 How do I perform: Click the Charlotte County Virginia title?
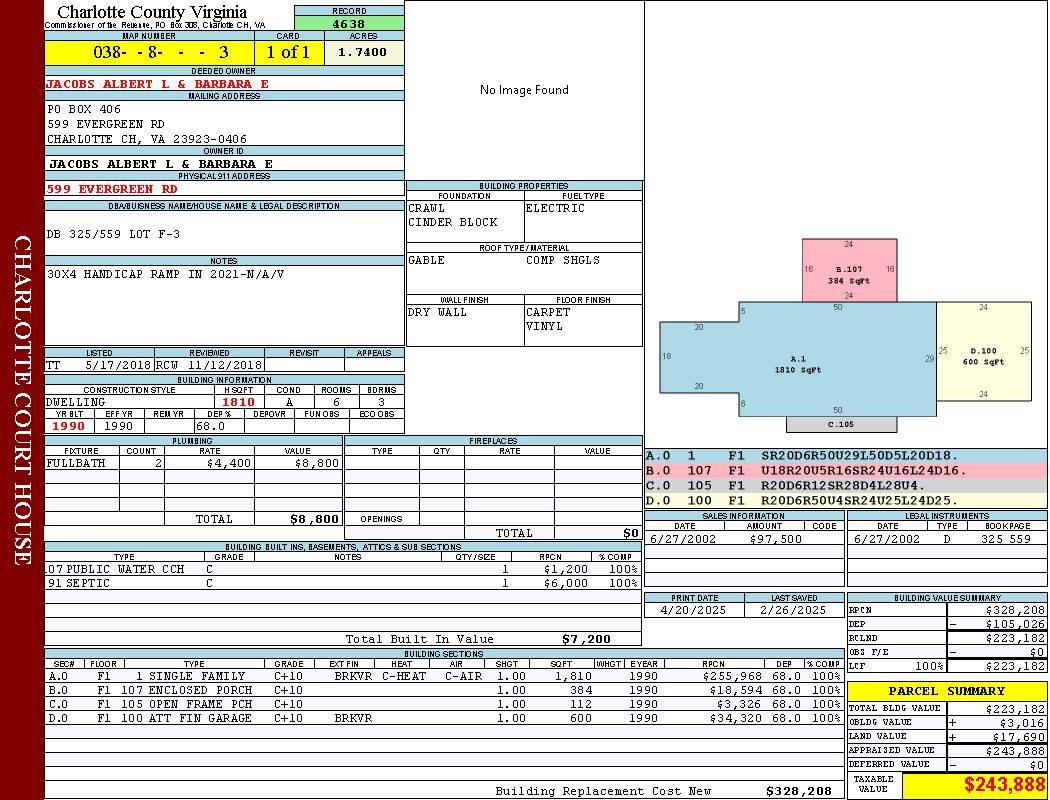(x=152, y=12)
